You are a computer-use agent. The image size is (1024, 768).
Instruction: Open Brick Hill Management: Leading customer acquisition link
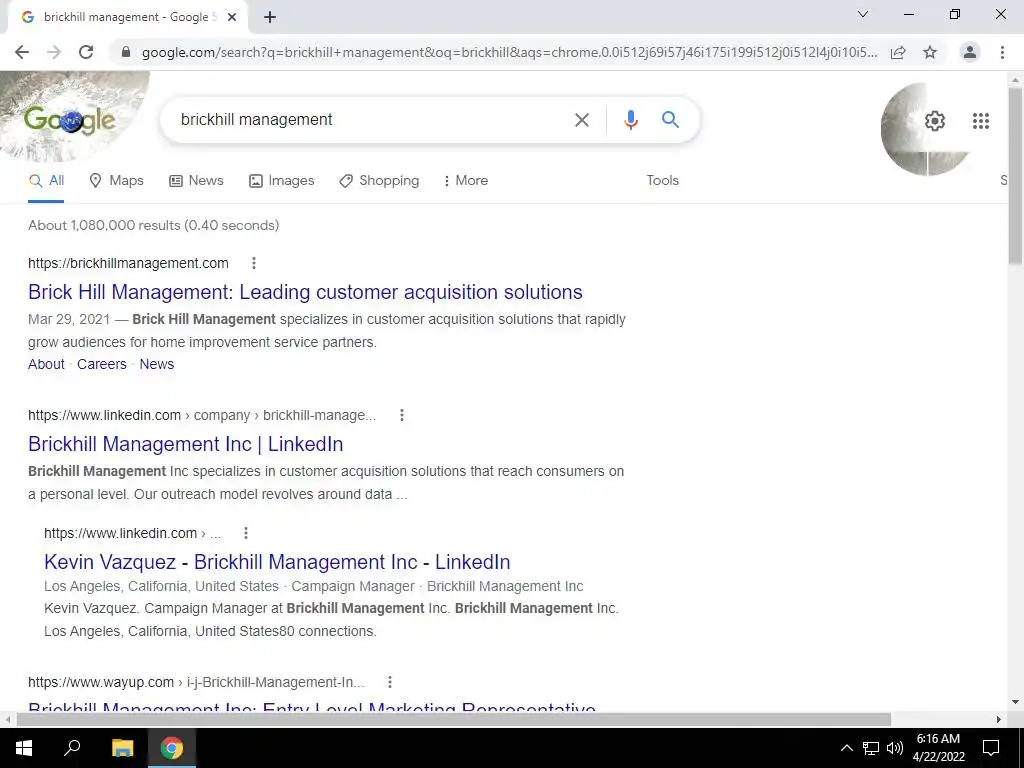(305, 292)
